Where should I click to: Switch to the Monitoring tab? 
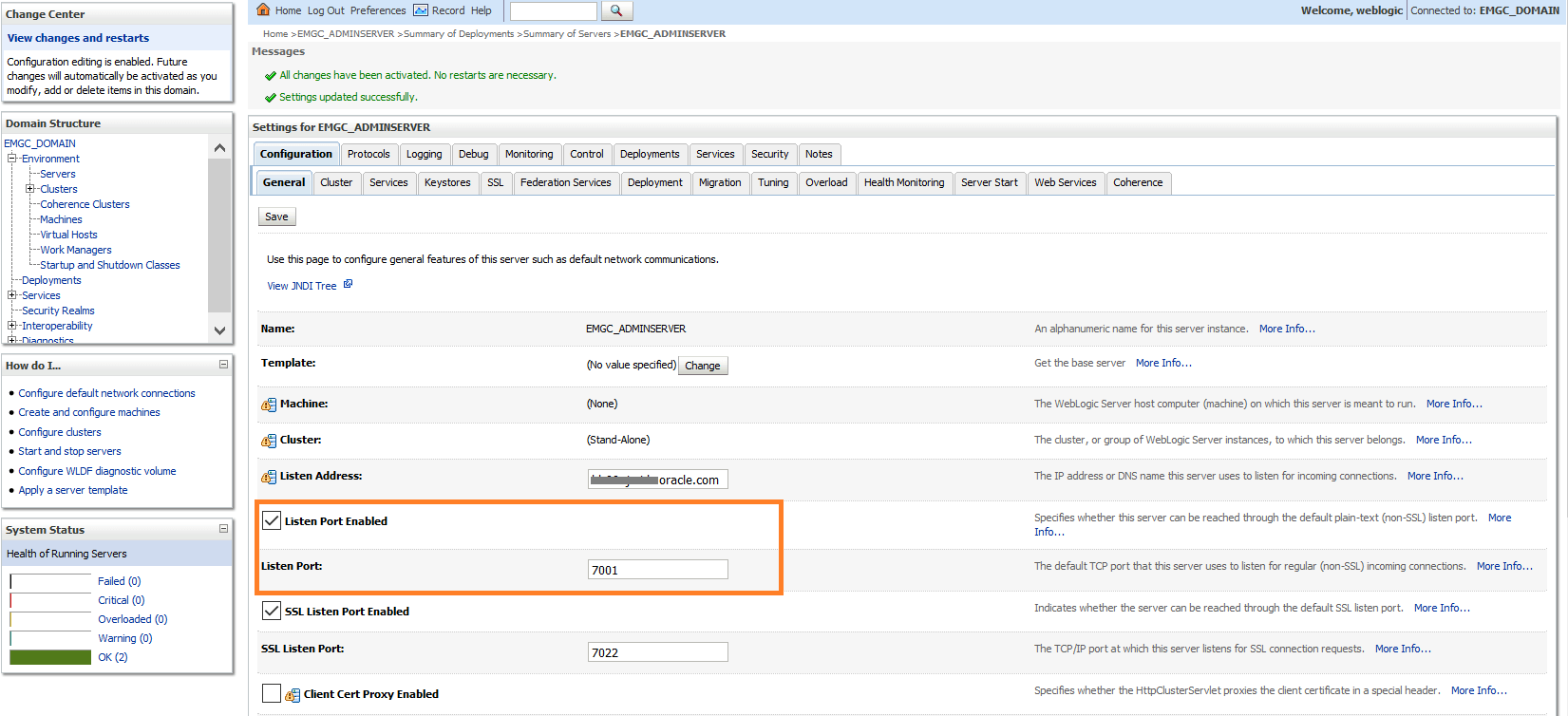tap(529, 154)
